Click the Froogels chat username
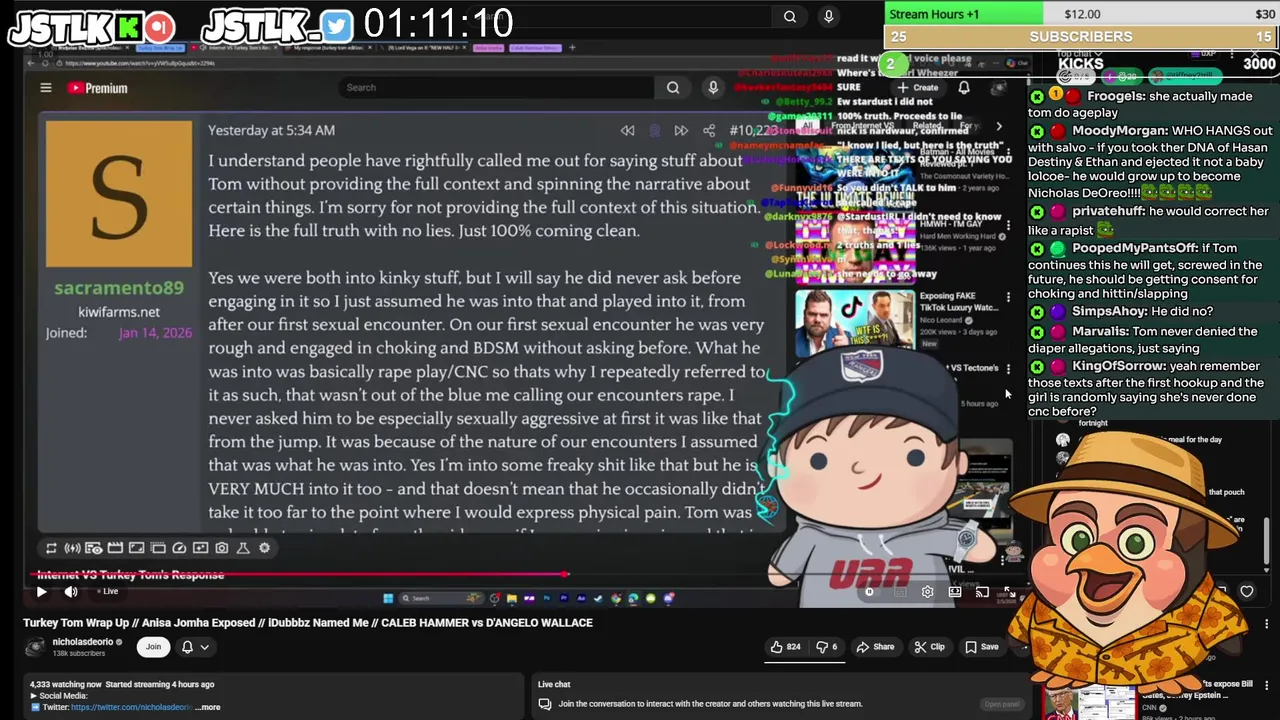The height and width of the screenshot is (720, 1280). pyautogui.click(x=1115, y=97)
